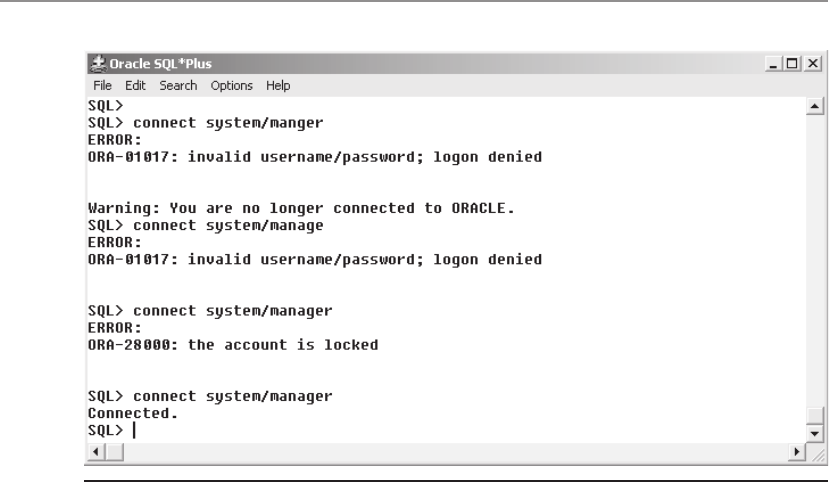Minimize the SQL*Plus window
Image resolution: width=829 pixels, height=482 pixels.
pyautogui.click(x=773, y=64)
